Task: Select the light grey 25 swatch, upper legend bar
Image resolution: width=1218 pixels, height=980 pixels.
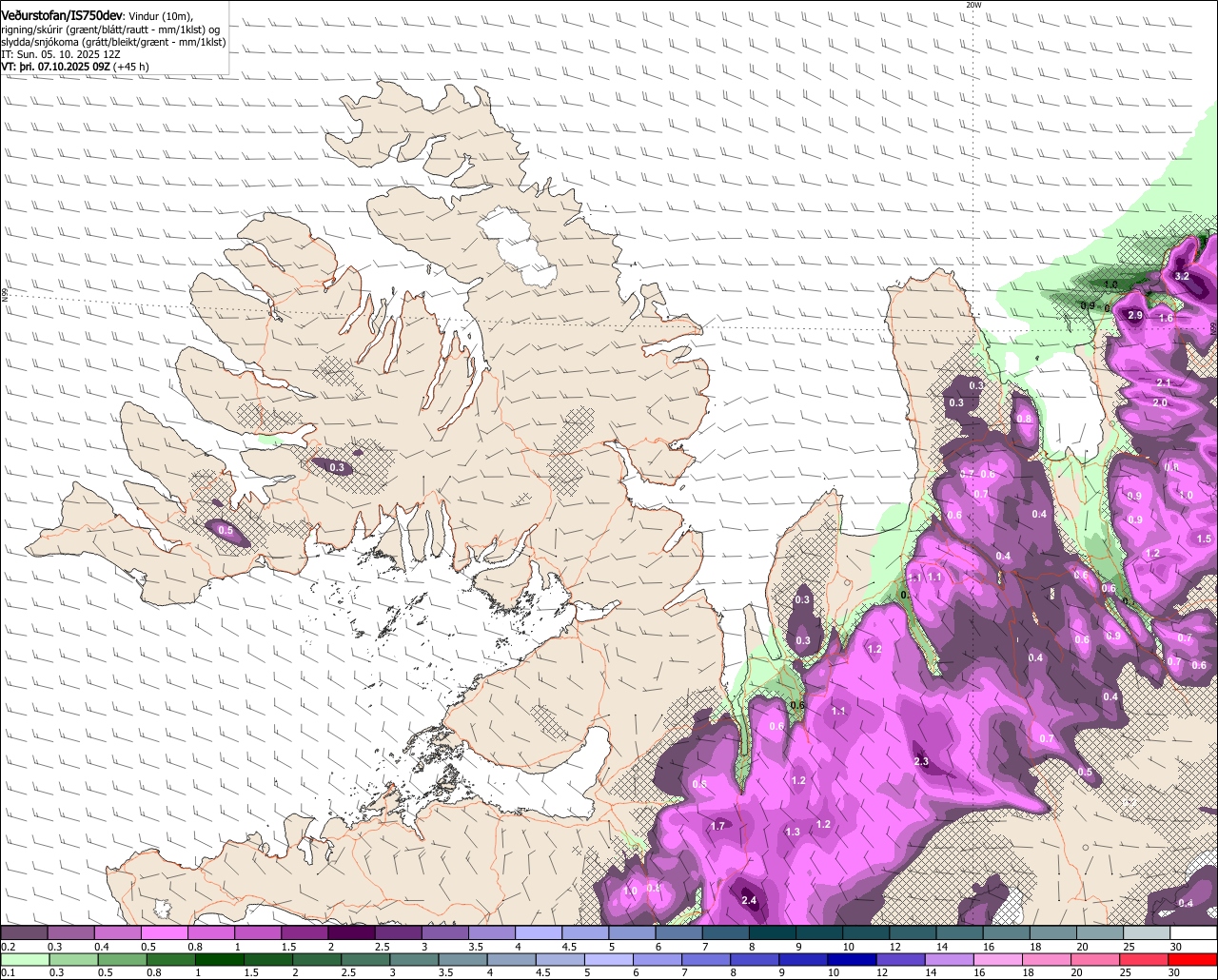Action: pyautogui.click(x=1148, y=932)
